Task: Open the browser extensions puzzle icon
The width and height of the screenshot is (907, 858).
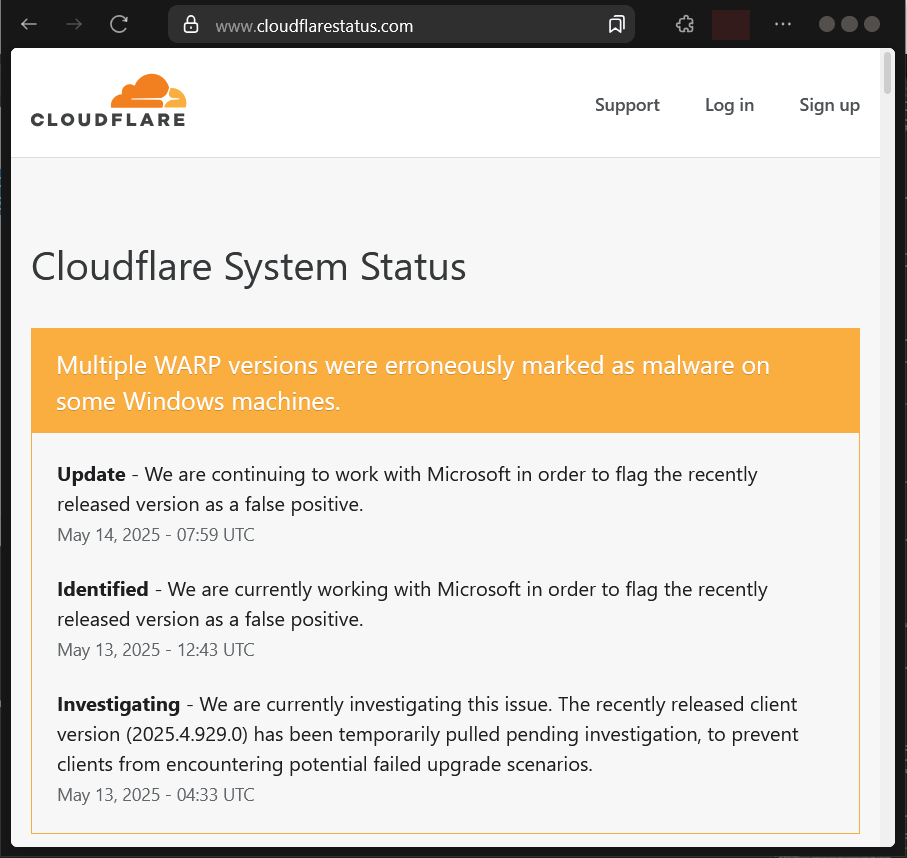Action: [x=685, y=24]
